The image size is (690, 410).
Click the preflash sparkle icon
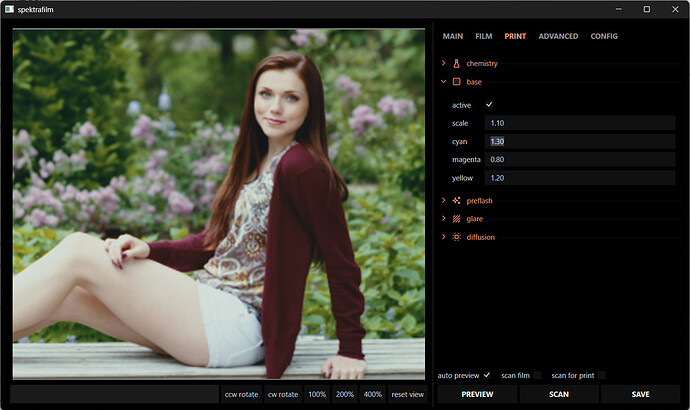pyautogui.click(x=456, y=201)
